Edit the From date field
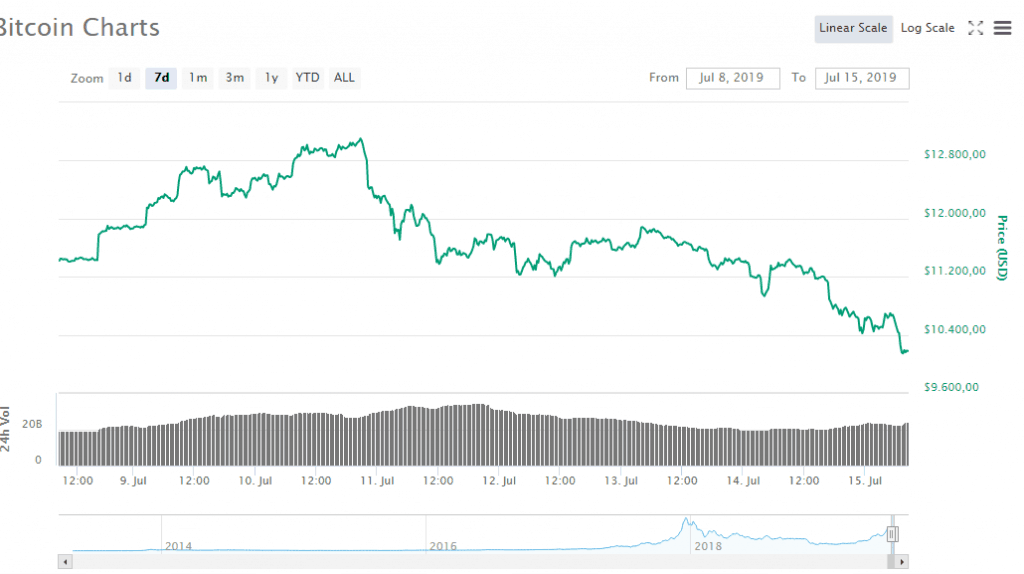1024x574 pixels. click(x=733, y=78)
